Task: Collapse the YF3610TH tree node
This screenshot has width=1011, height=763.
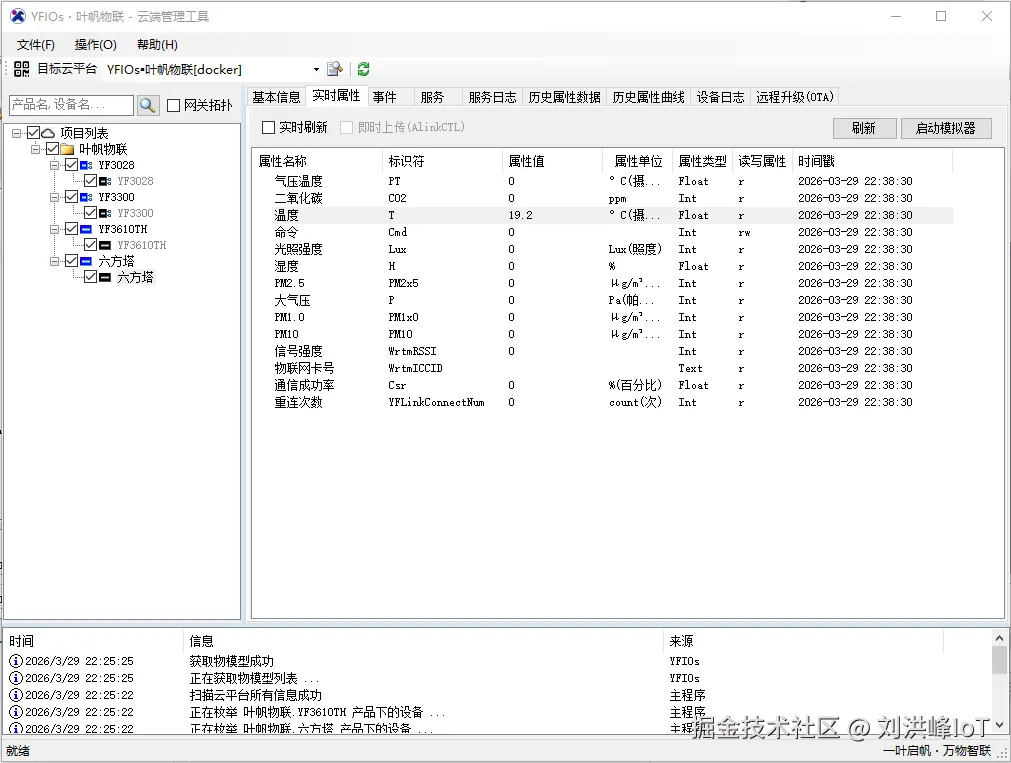Action: click(55, 229)
